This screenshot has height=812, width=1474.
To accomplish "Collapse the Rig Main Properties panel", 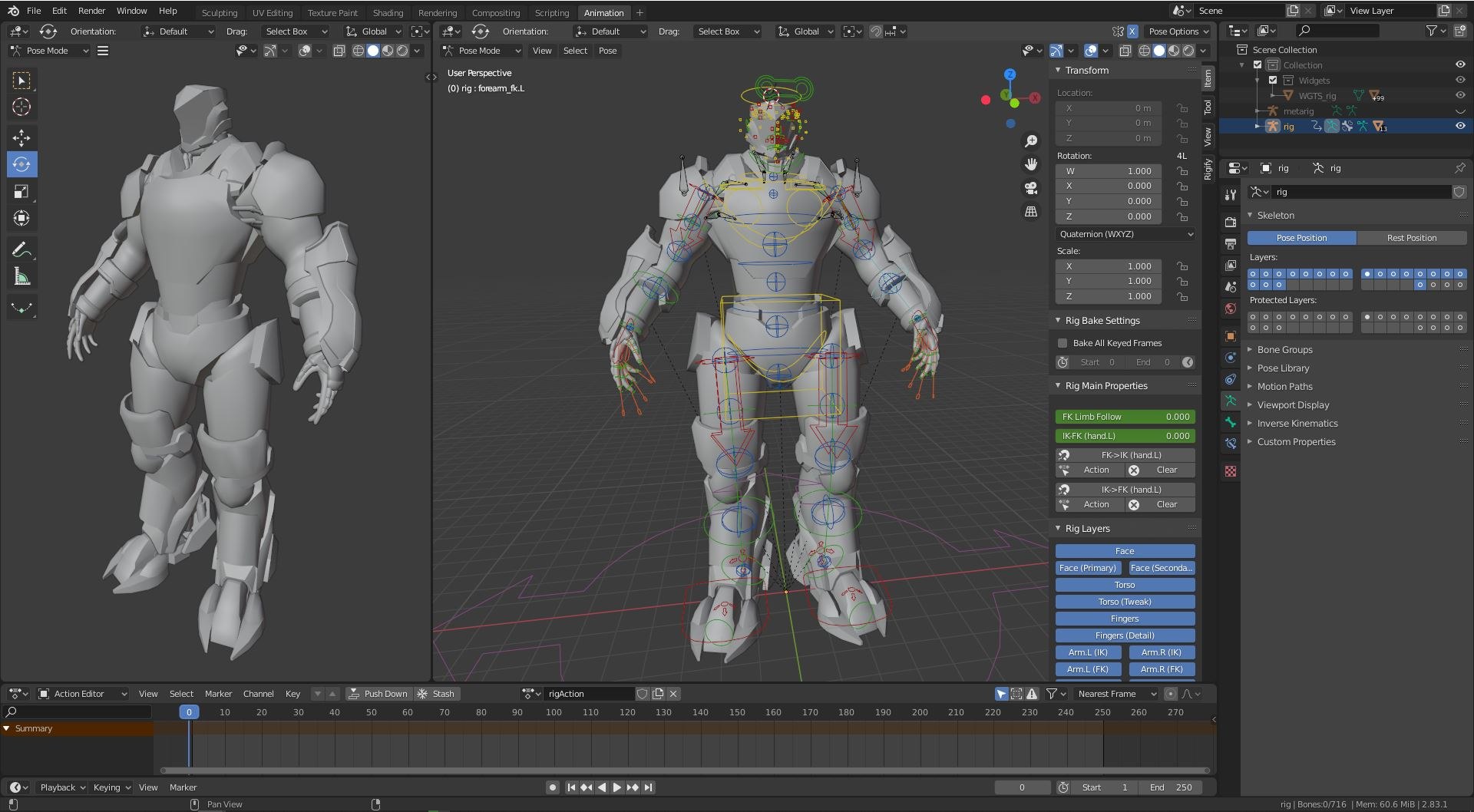I will click(x=1105, y=386).
